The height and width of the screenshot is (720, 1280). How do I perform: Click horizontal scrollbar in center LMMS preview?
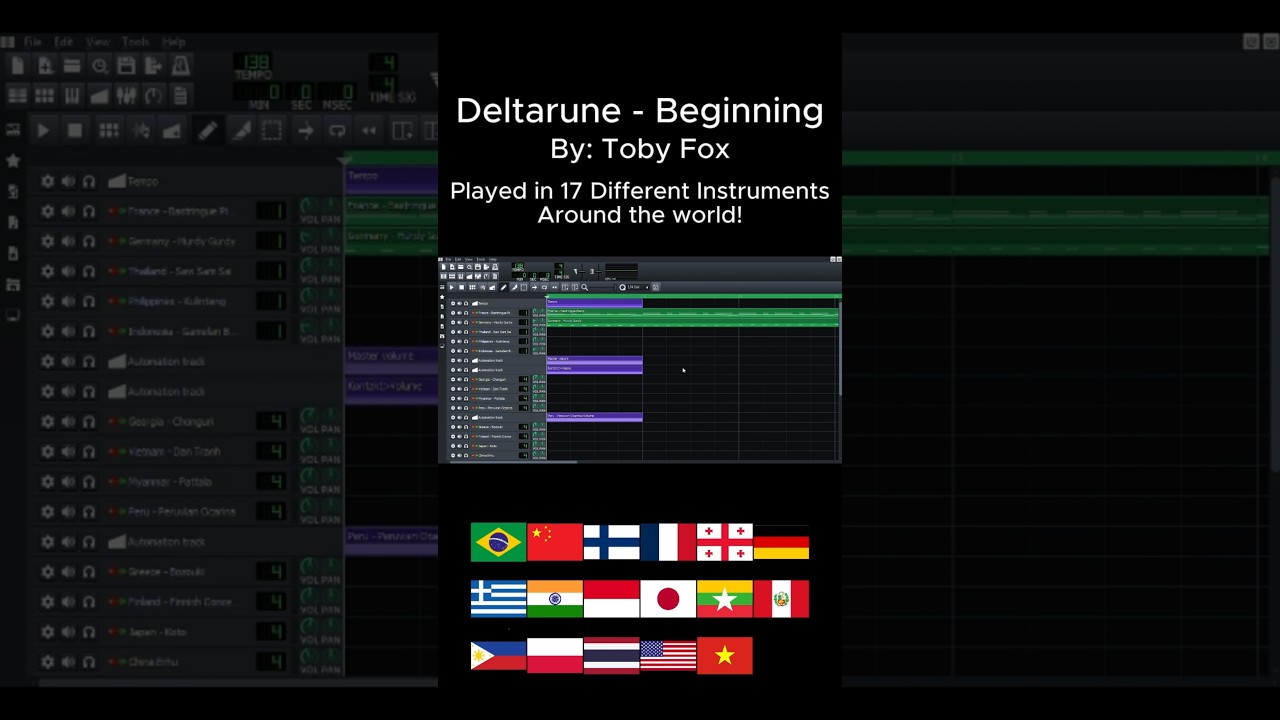point(512,462)
